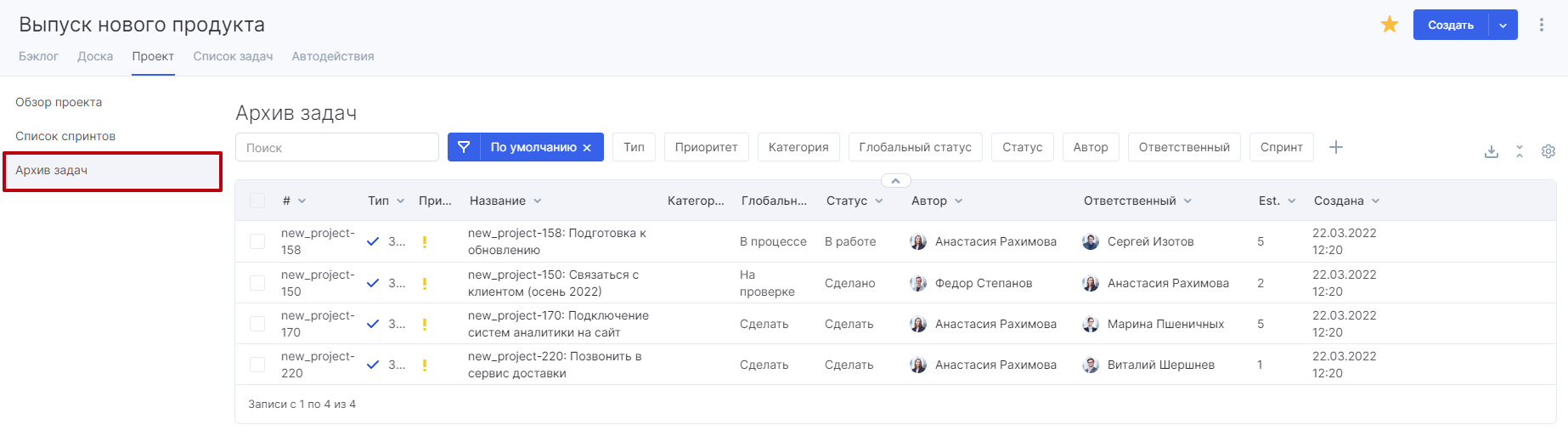Switch to the Бэклог tab
The height and width of the screenshot is (436, 1568).
(x=38, y=56)
